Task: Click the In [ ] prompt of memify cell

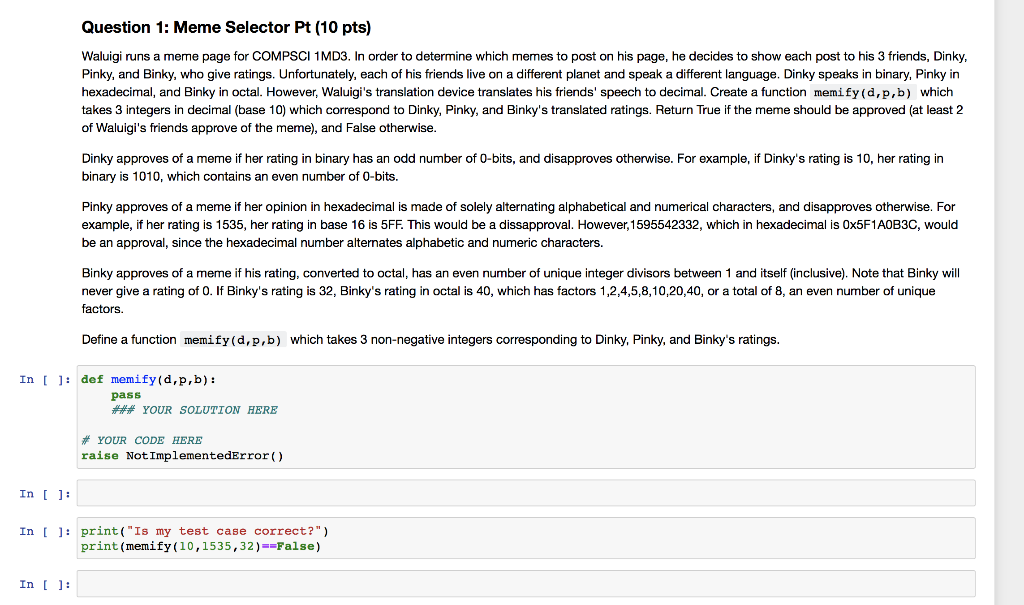Action: point(44,380)
